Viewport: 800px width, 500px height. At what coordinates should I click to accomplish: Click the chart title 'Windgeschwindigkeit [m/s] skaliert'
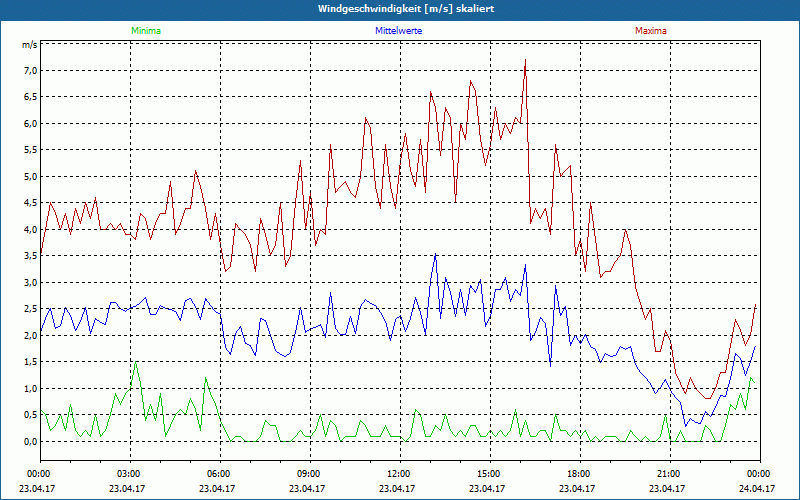(x=406, y=9)
